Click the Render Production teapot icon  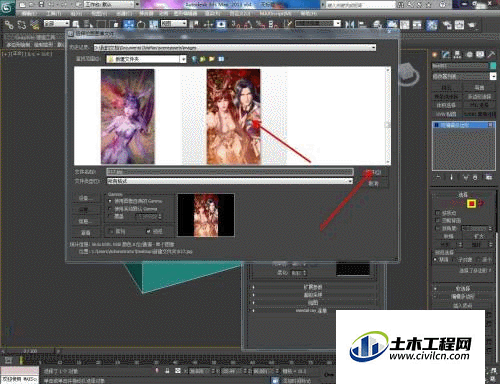472,25
